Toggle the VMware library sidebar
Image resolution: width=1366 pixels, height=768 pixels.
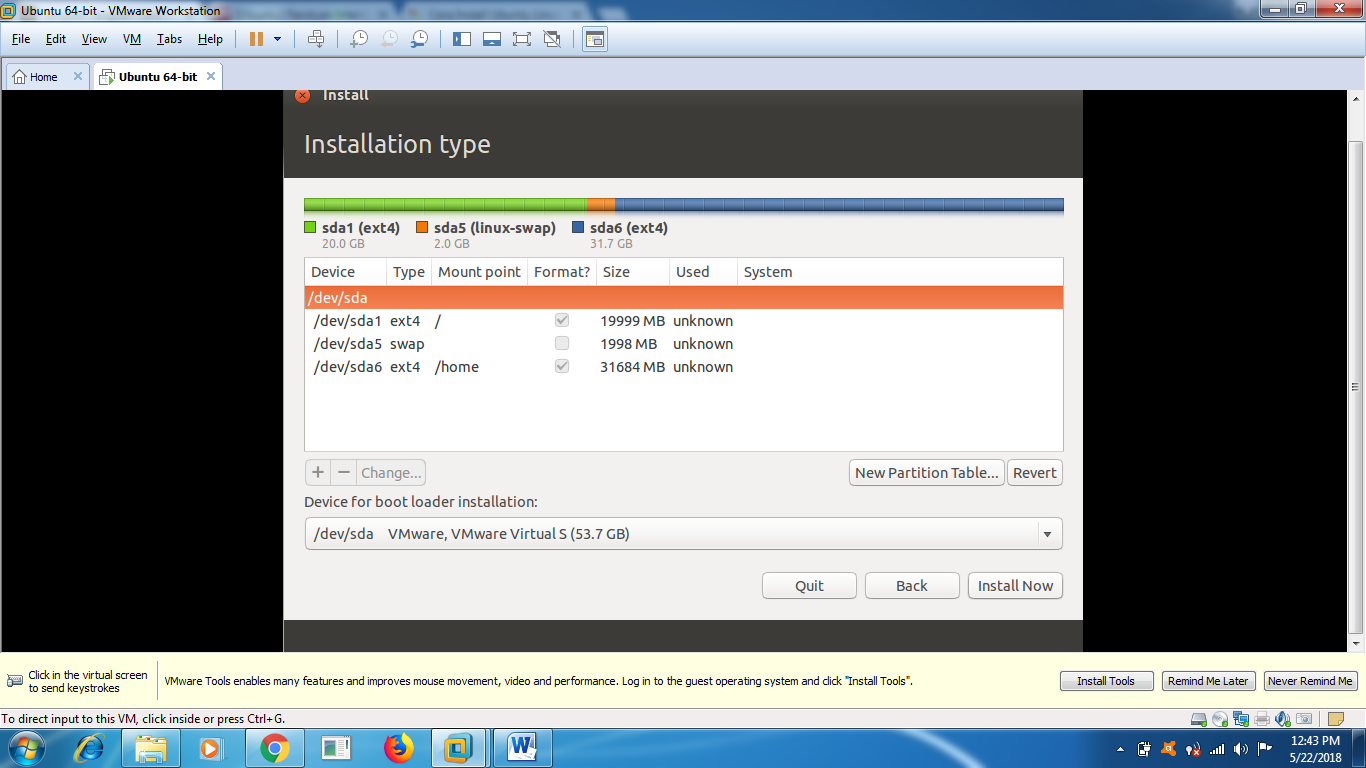click(x=461, y=38)
